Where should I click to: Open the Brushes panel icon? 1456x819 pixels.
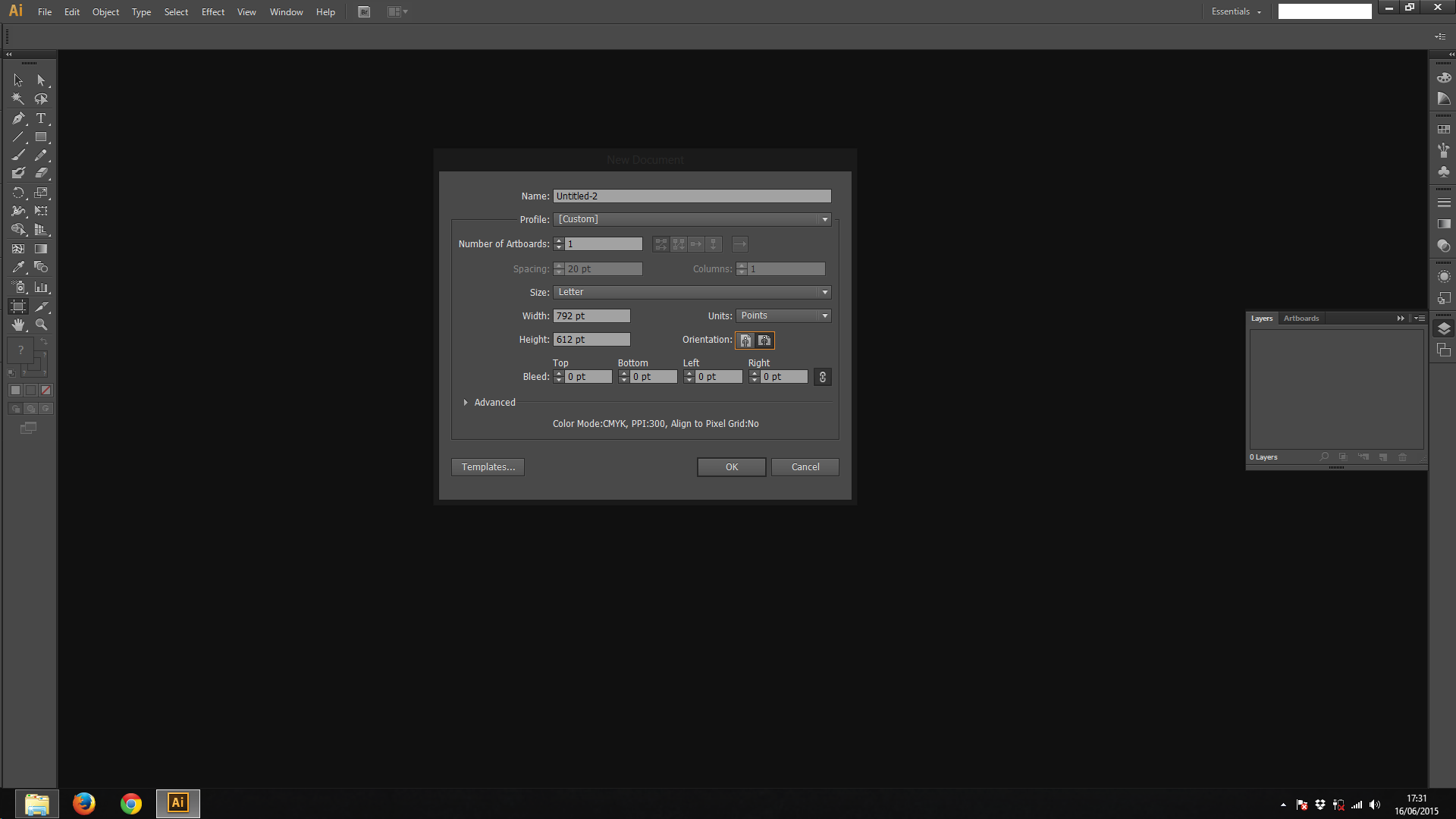click(x=1444, y=150)
